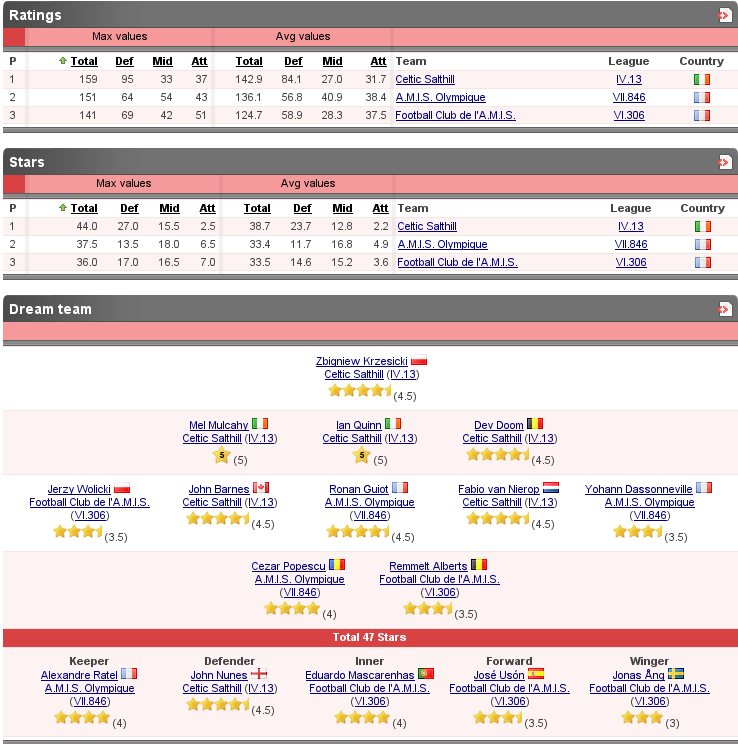738x744 pixels.
Task: Open Cezar Popescu's player page
Action: click(x=289, y=567)
